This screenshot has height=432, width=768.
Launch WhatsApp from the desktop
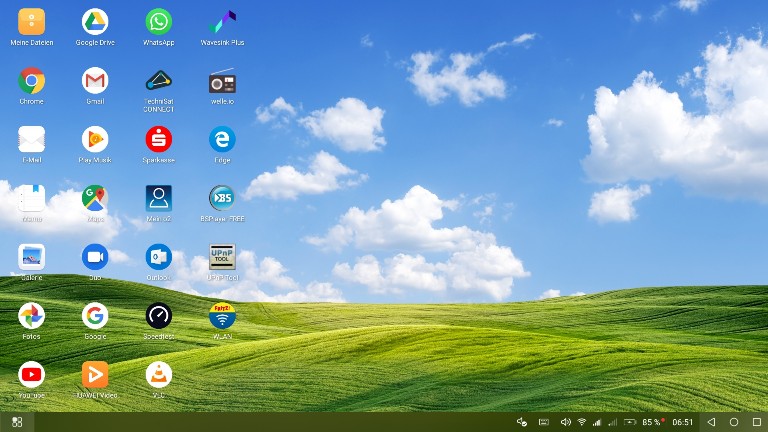pyautogui.click(x=158, y=22)
